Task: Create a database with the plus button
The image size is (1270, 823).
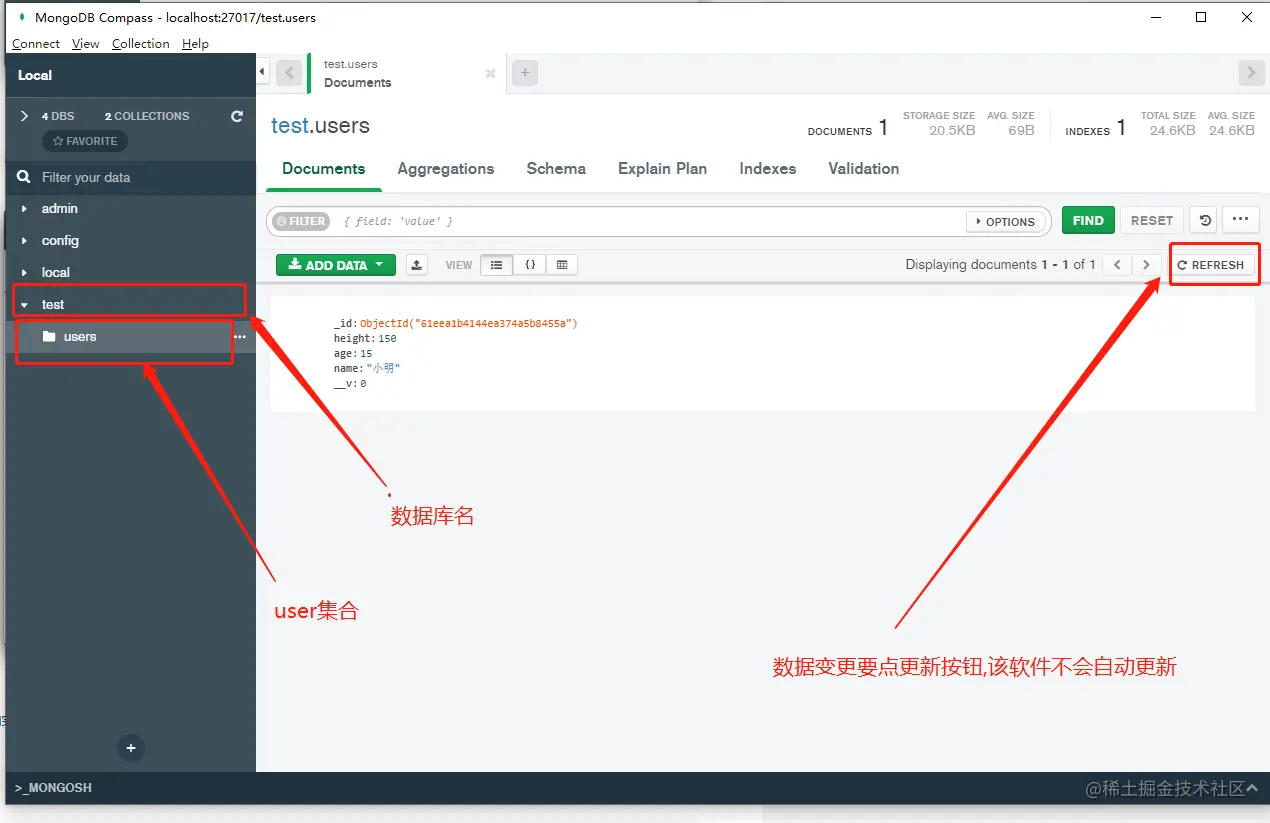Action: click(131, 747)
